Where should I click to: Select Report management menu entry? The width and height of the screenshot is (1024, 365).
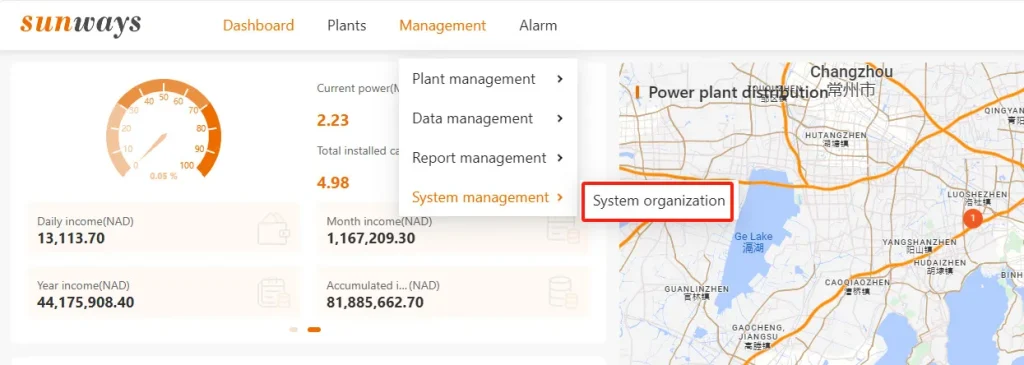(488, 158)
